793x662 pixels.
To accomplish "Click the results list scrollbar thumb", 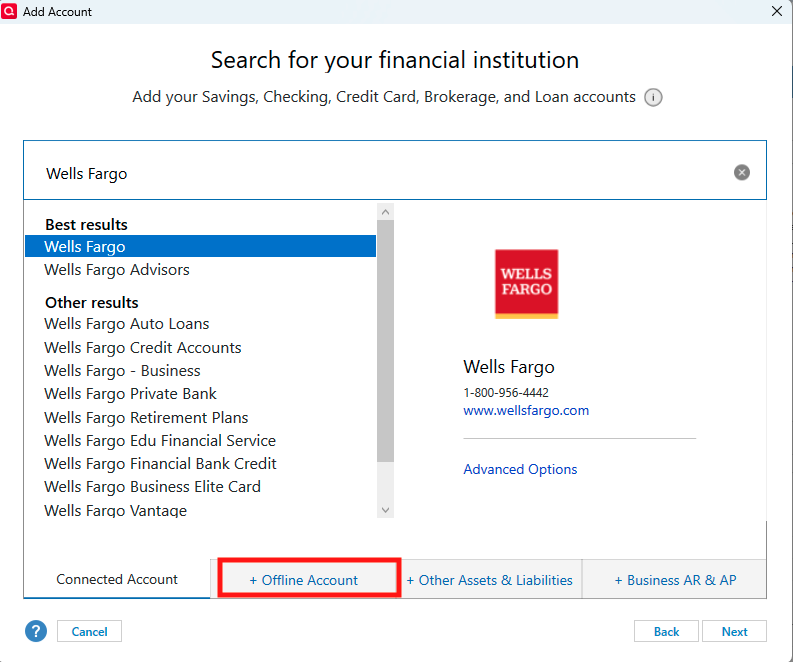I will coord(385,340).
